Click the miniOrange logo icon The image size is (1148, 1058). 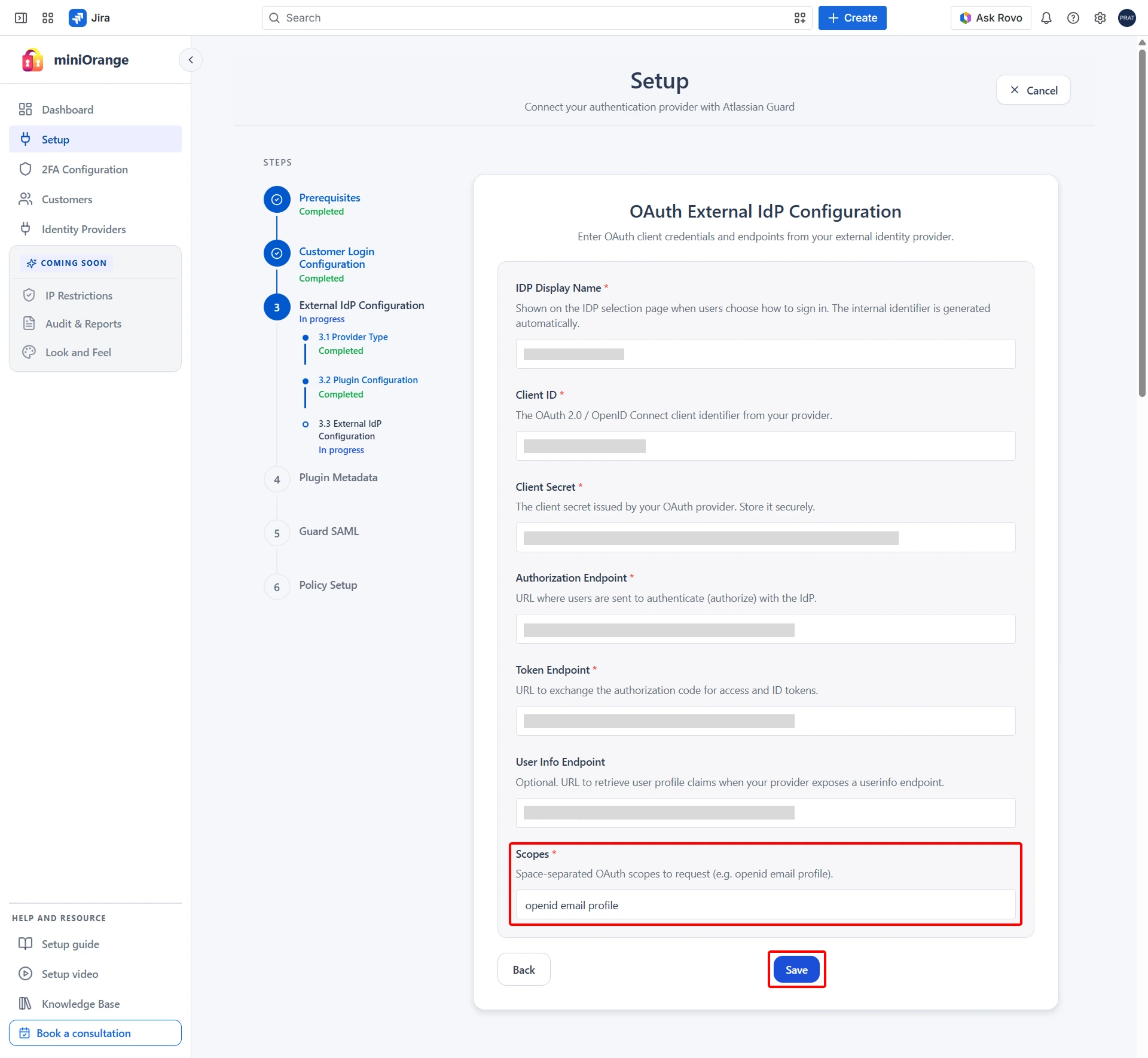click(32, 60)
